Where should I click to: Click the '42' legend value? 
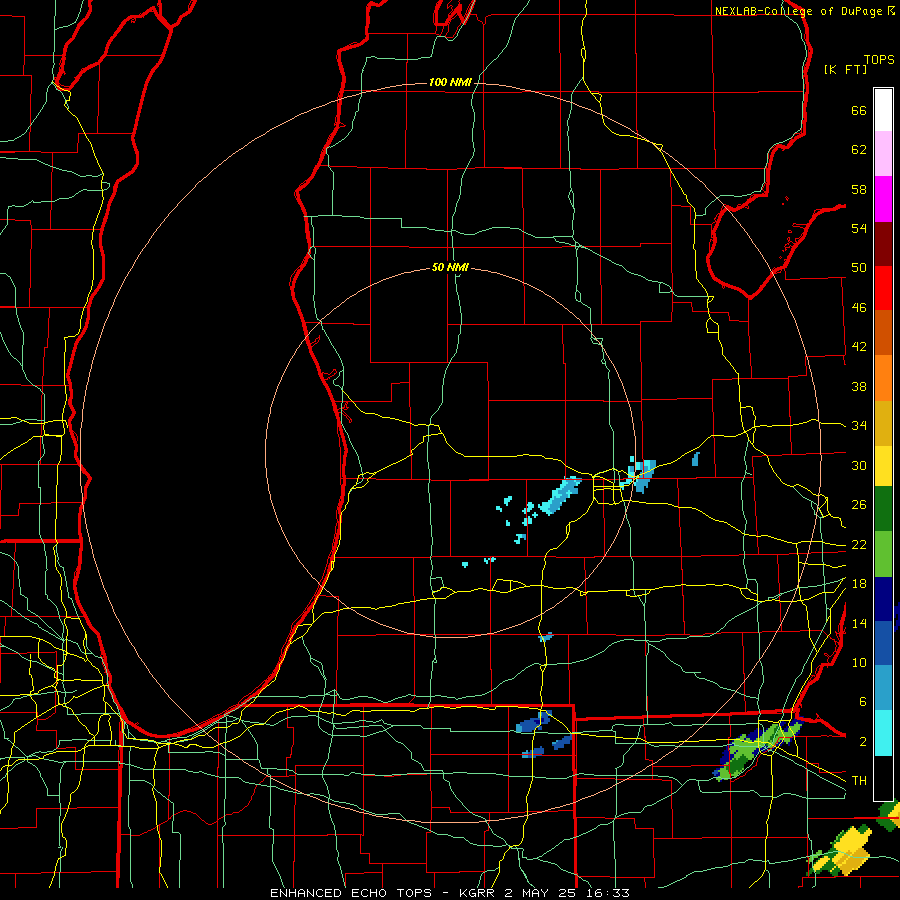[859, 347]
